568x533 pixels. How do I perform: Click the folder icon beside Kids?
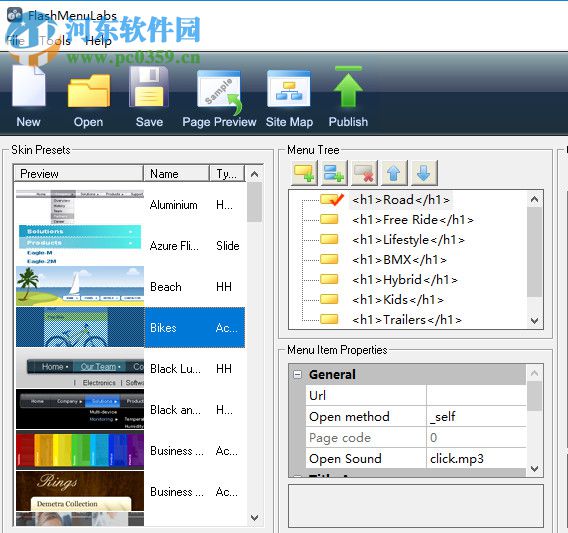(329, 299)
